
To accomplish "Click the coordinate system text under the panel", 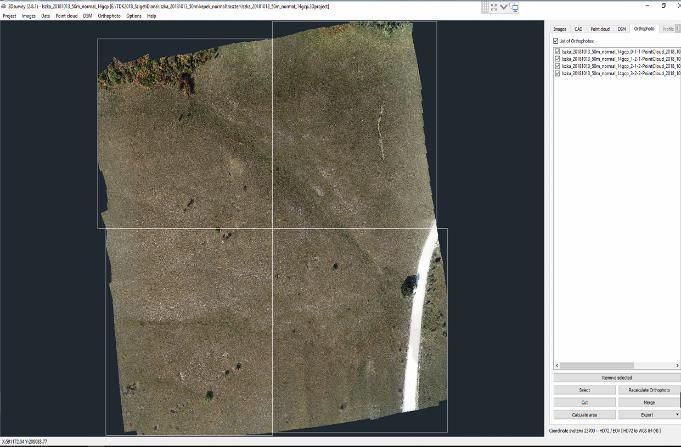I will (605, 431).
